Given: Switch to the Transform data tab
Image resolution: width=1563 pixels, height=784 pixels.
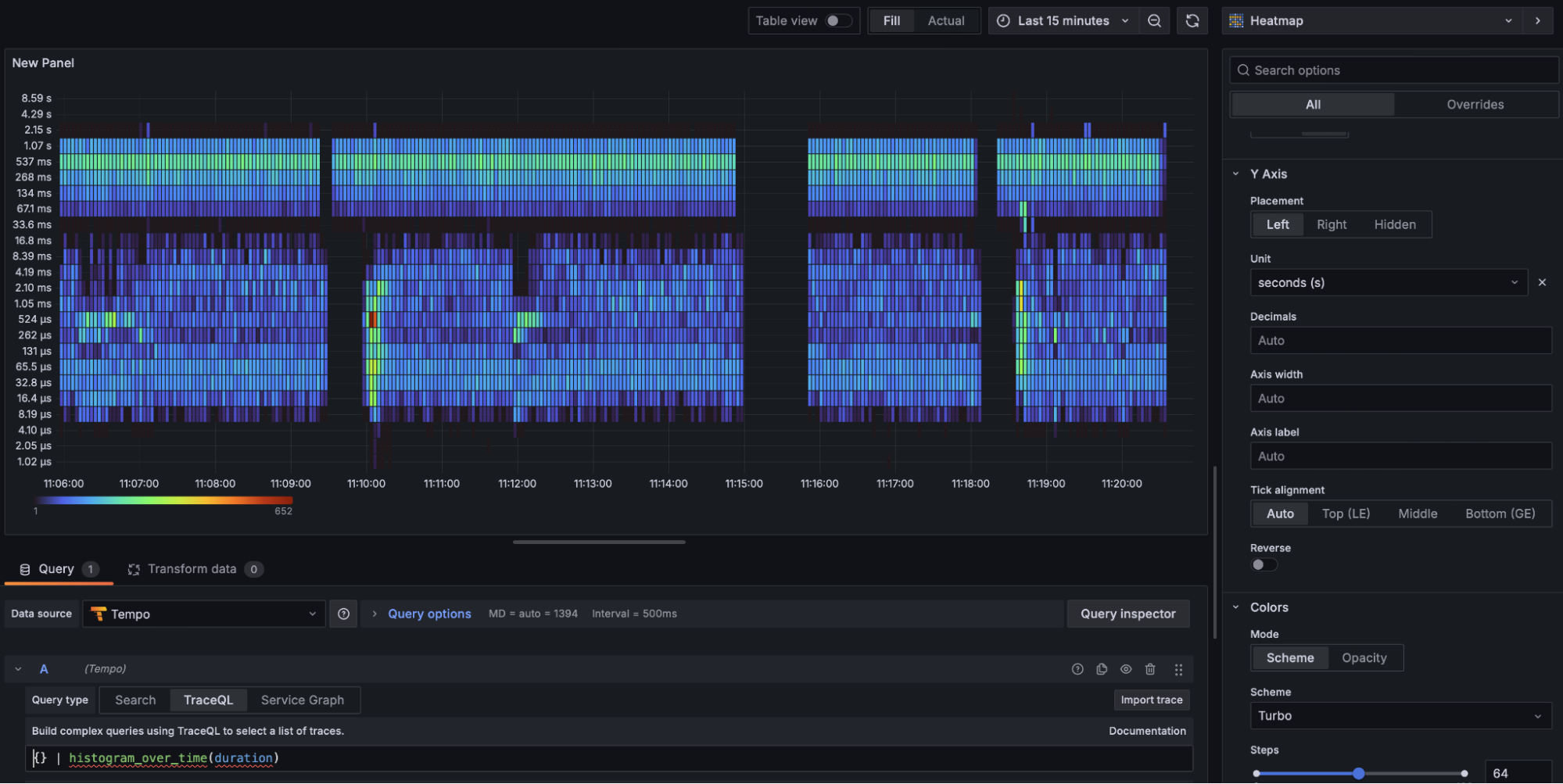Looking at the screenshot, I should click(x=192, y=569).
